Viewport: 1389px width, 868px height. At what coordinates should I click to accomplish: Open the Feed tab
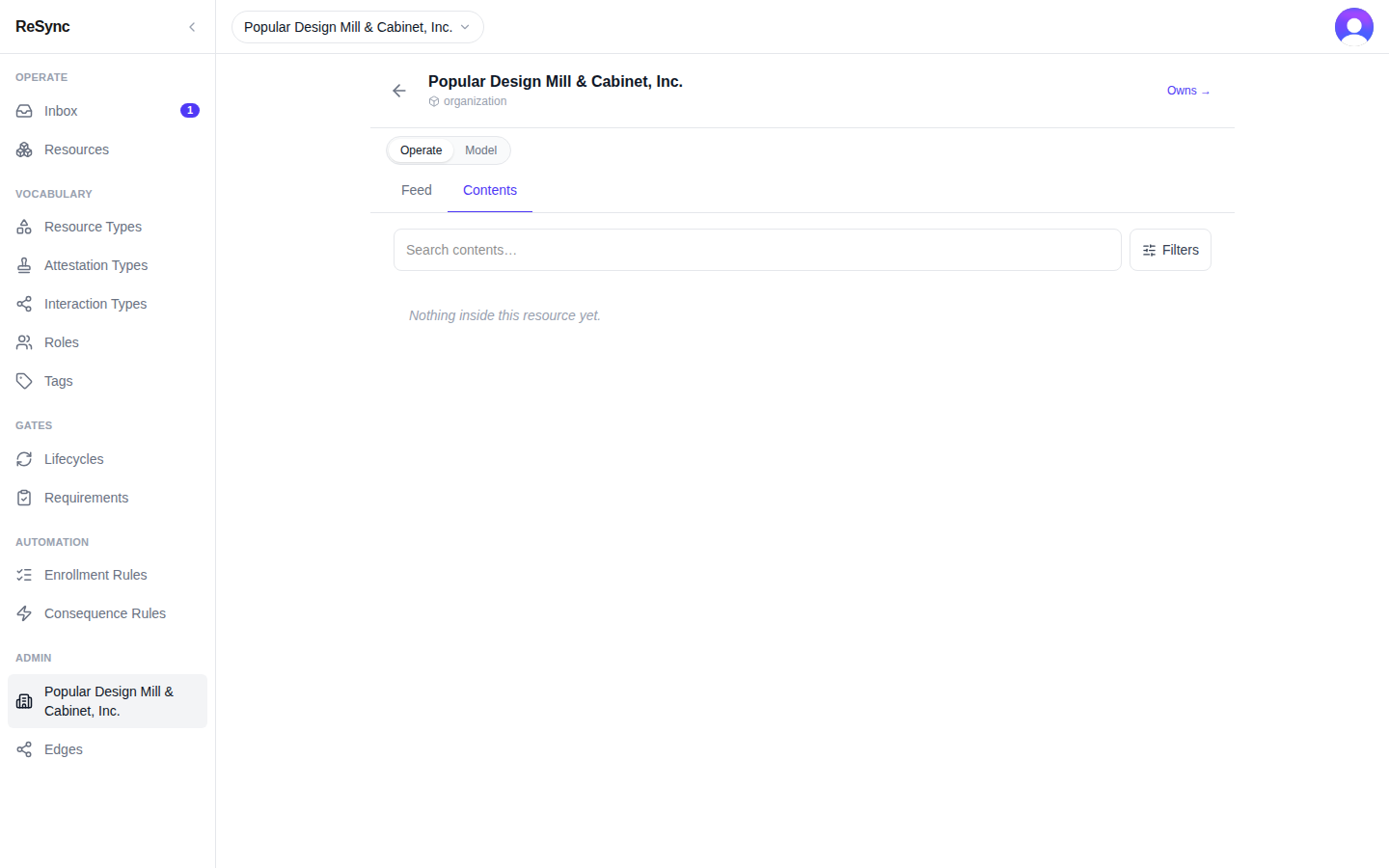tap(417, 190)
